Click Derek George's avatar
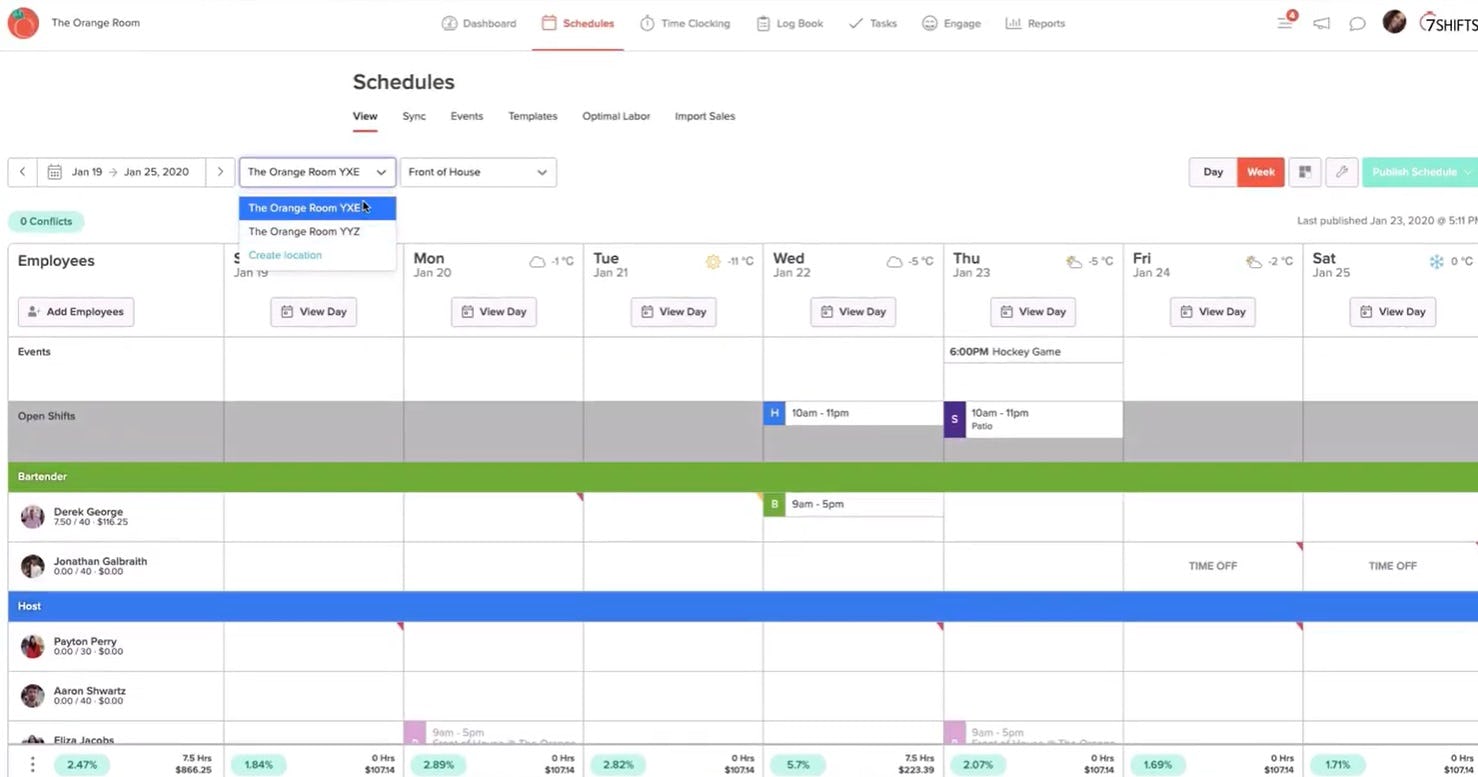Viewport: 1478px width, 777px height. pos(33,516)
